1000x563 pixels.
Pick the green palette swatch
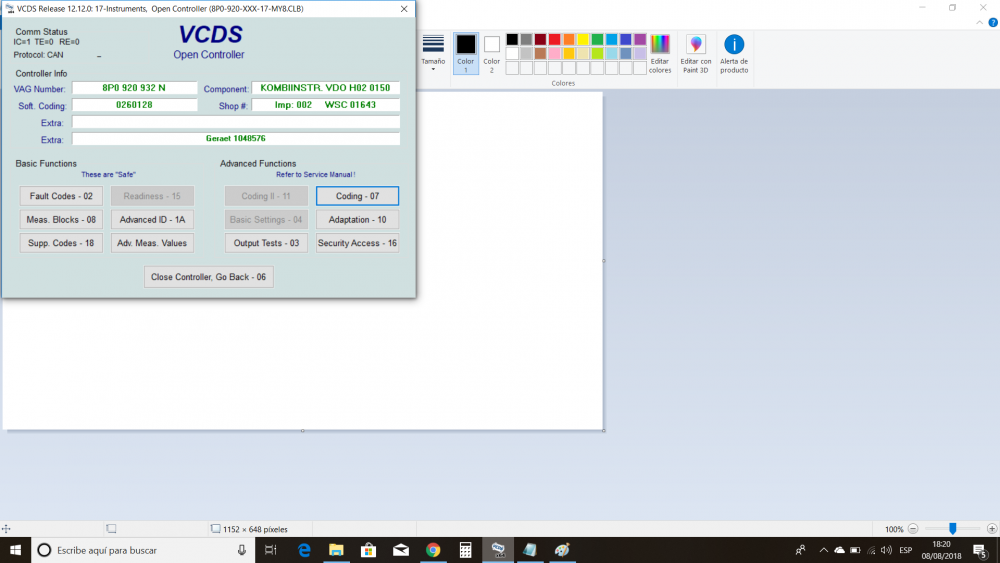[598, 40]
